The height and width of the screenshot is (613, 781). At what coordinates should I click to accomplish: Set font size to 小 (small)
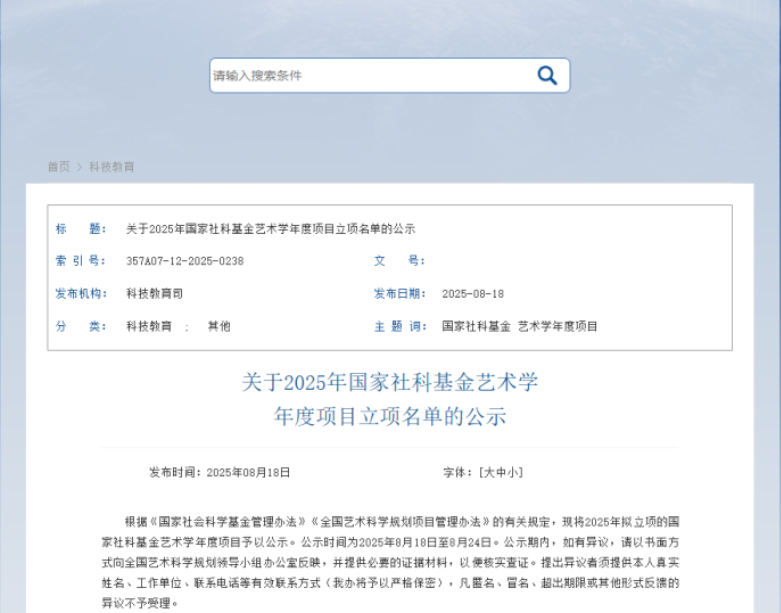pyautogui.click(x=512, y=472)
